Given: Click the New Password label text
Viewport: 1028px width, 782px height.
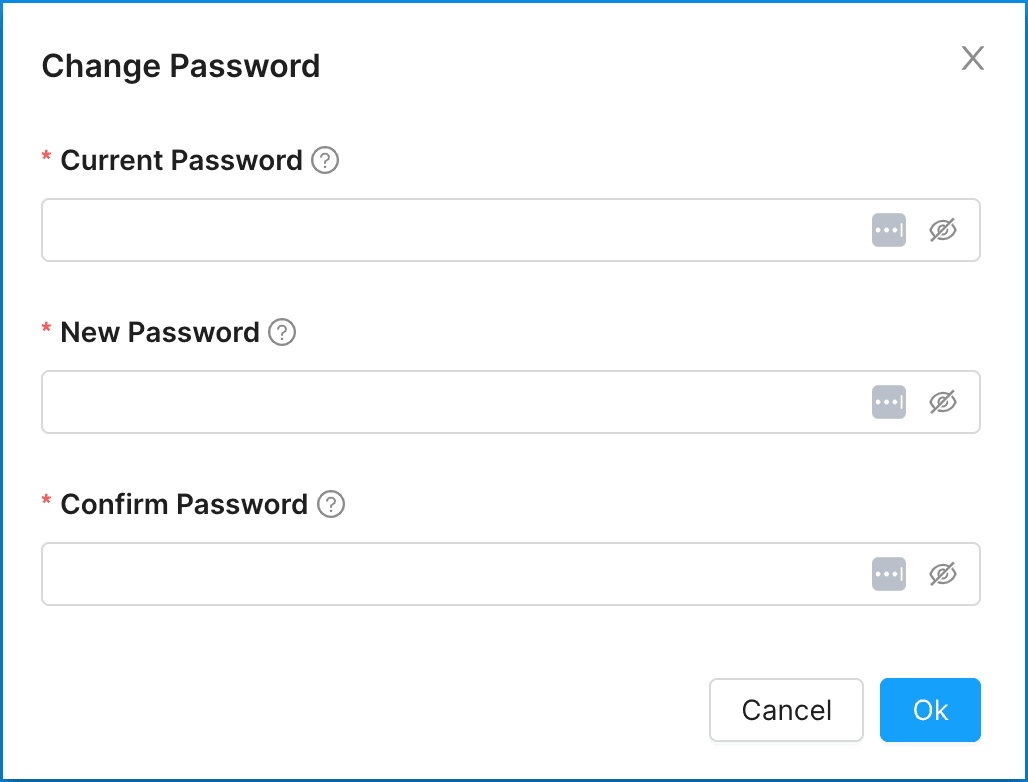Looking at the screenshot, I should tap(160, 332).
